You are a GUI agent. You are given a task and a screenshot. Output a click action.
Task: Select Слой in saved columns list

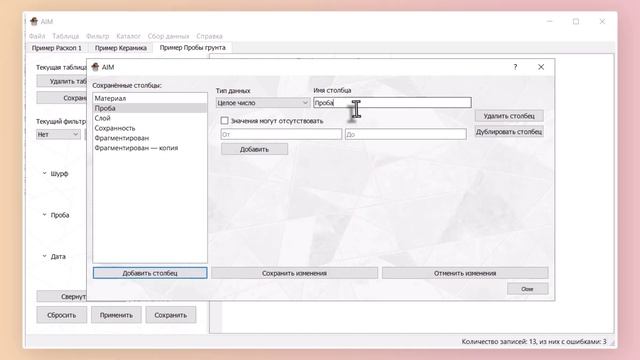[x=150, y=118]
